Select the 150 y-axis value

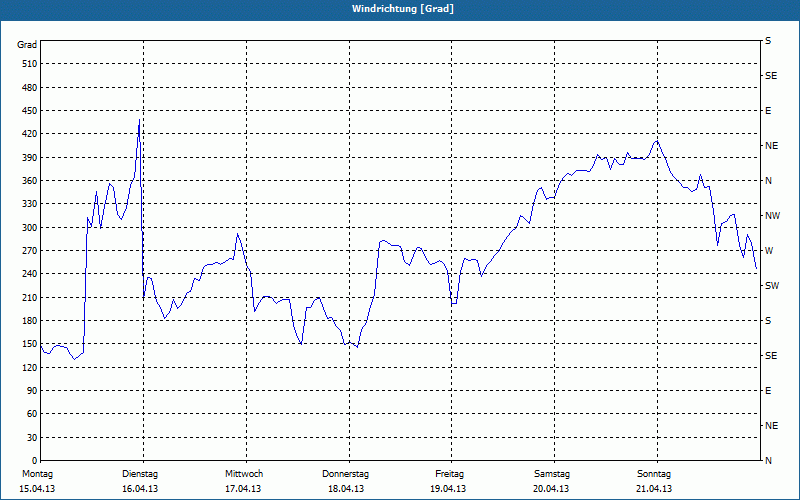coord(30,344)
